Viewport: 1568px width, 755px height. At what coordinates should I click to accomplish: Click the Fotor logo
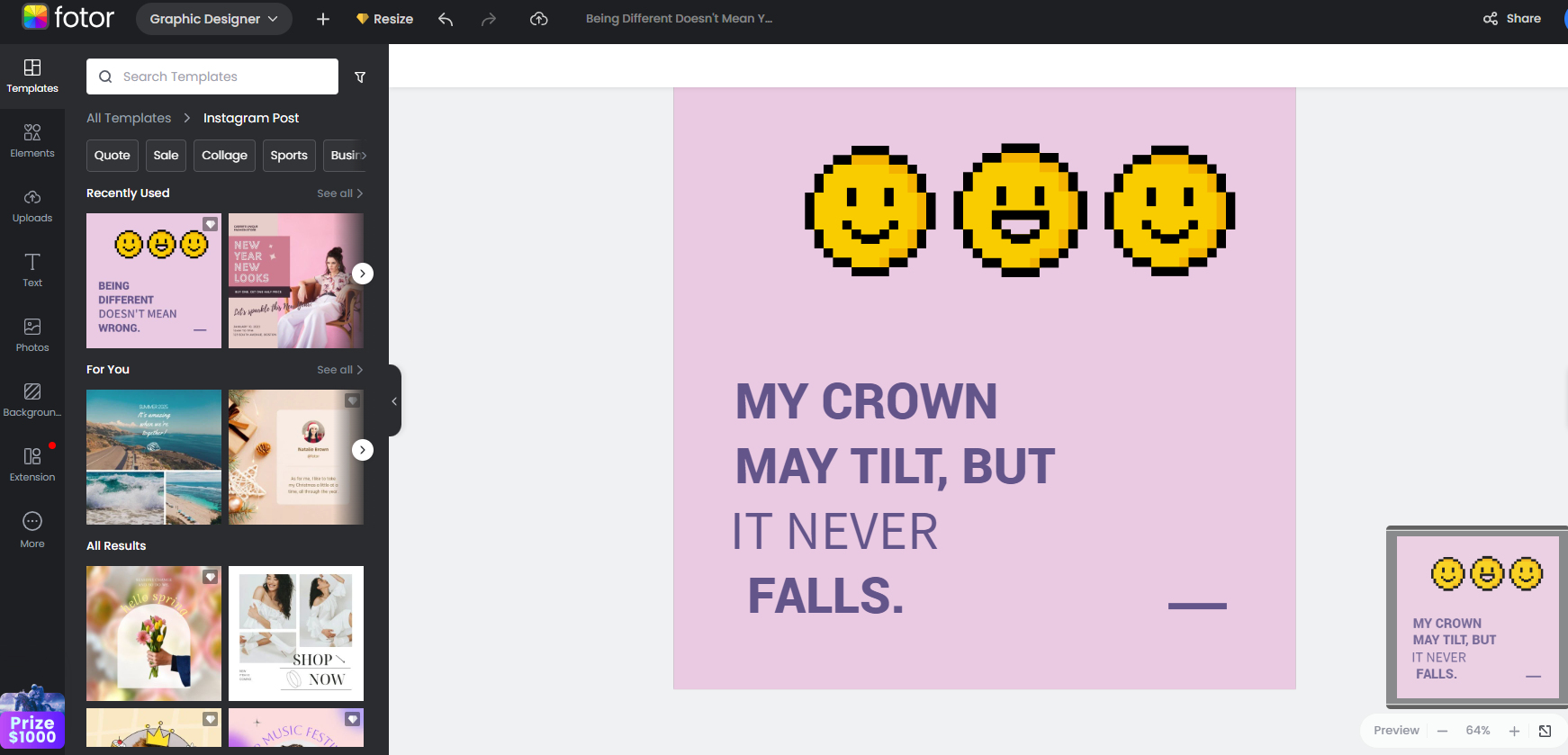click(x=68, y=17)
